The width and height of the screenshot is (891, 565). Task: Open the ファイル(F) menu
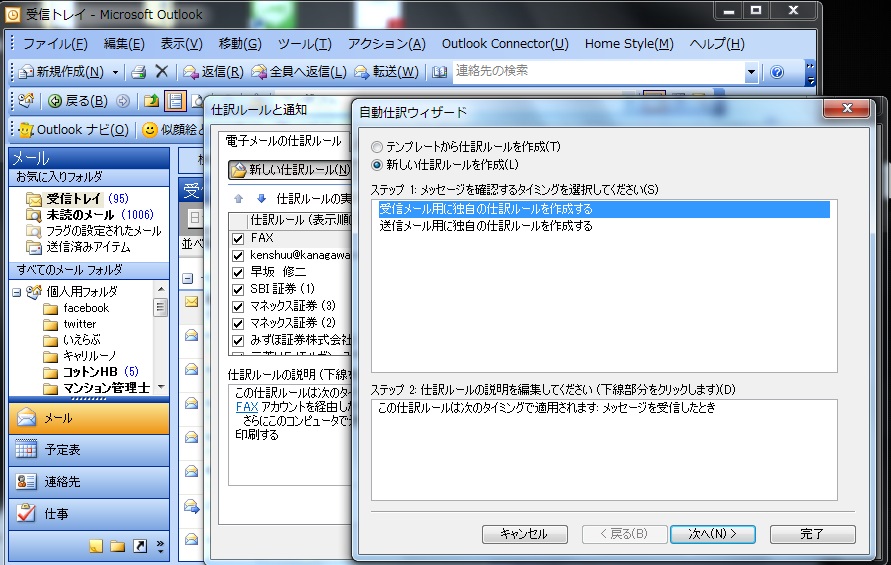pyautogui.click(x=55, y=44)
